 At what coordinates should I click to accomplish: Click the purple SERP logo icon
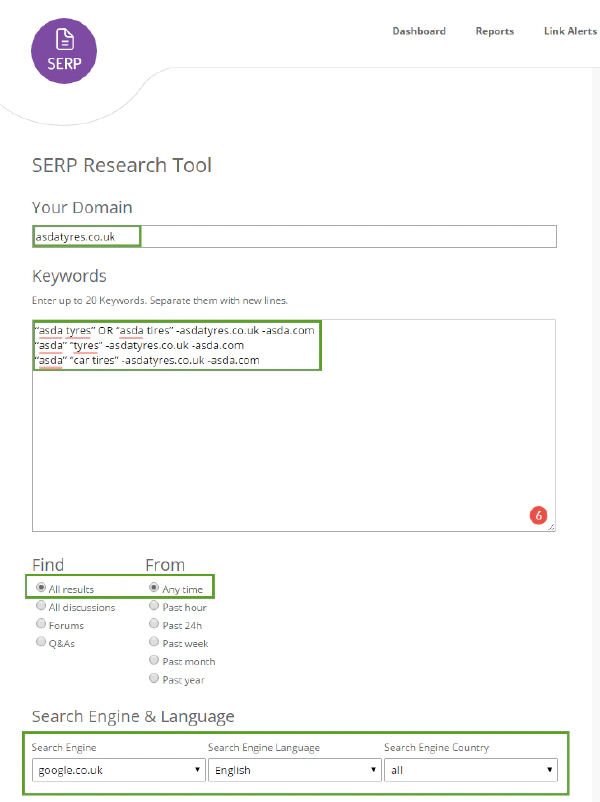coord(64,51)
